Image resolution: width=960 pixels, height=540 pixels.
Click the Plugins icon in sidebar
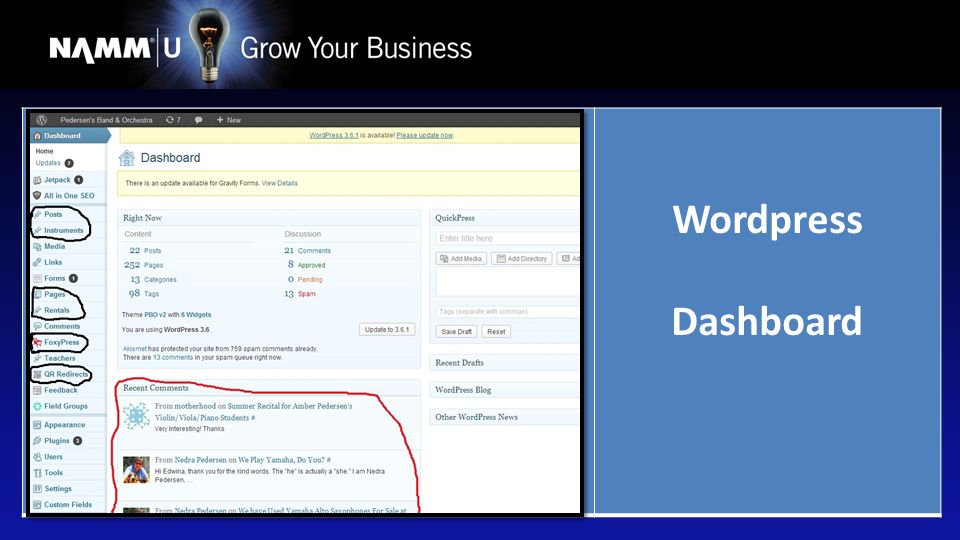[37, 441]
